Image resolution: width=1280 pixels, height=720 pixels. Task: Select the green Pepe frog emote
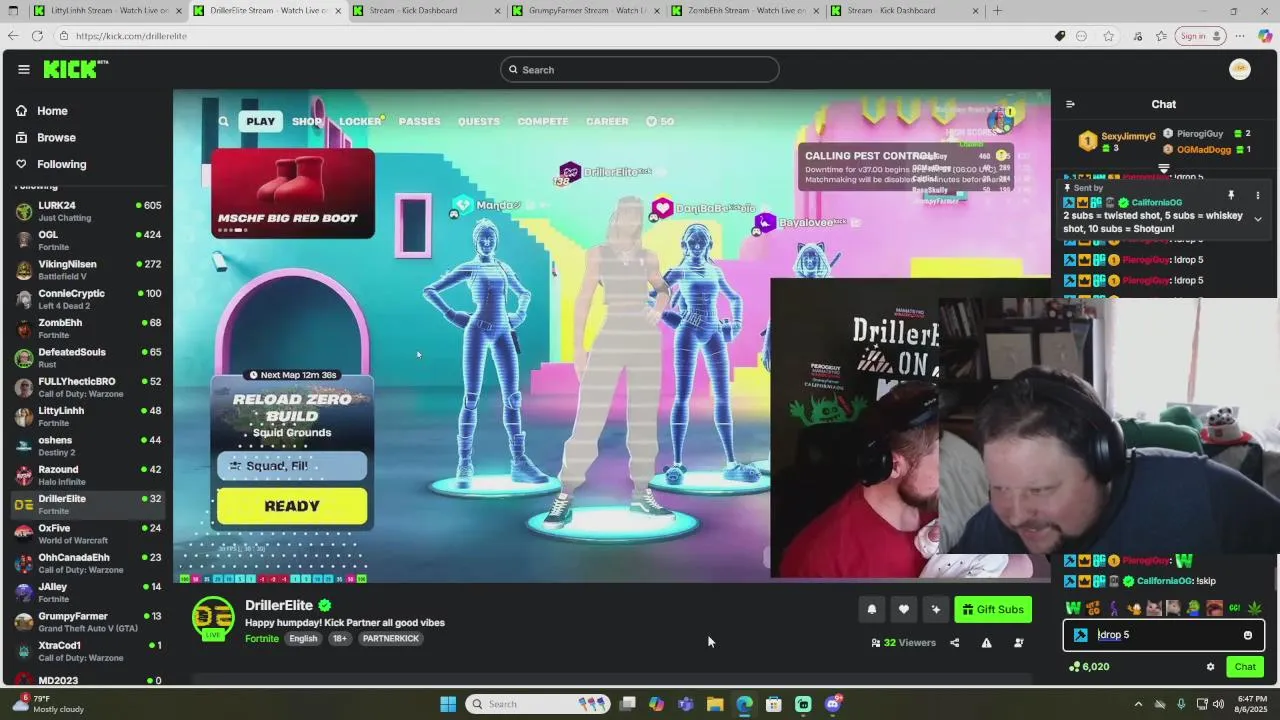click(x=1193, y=608)
